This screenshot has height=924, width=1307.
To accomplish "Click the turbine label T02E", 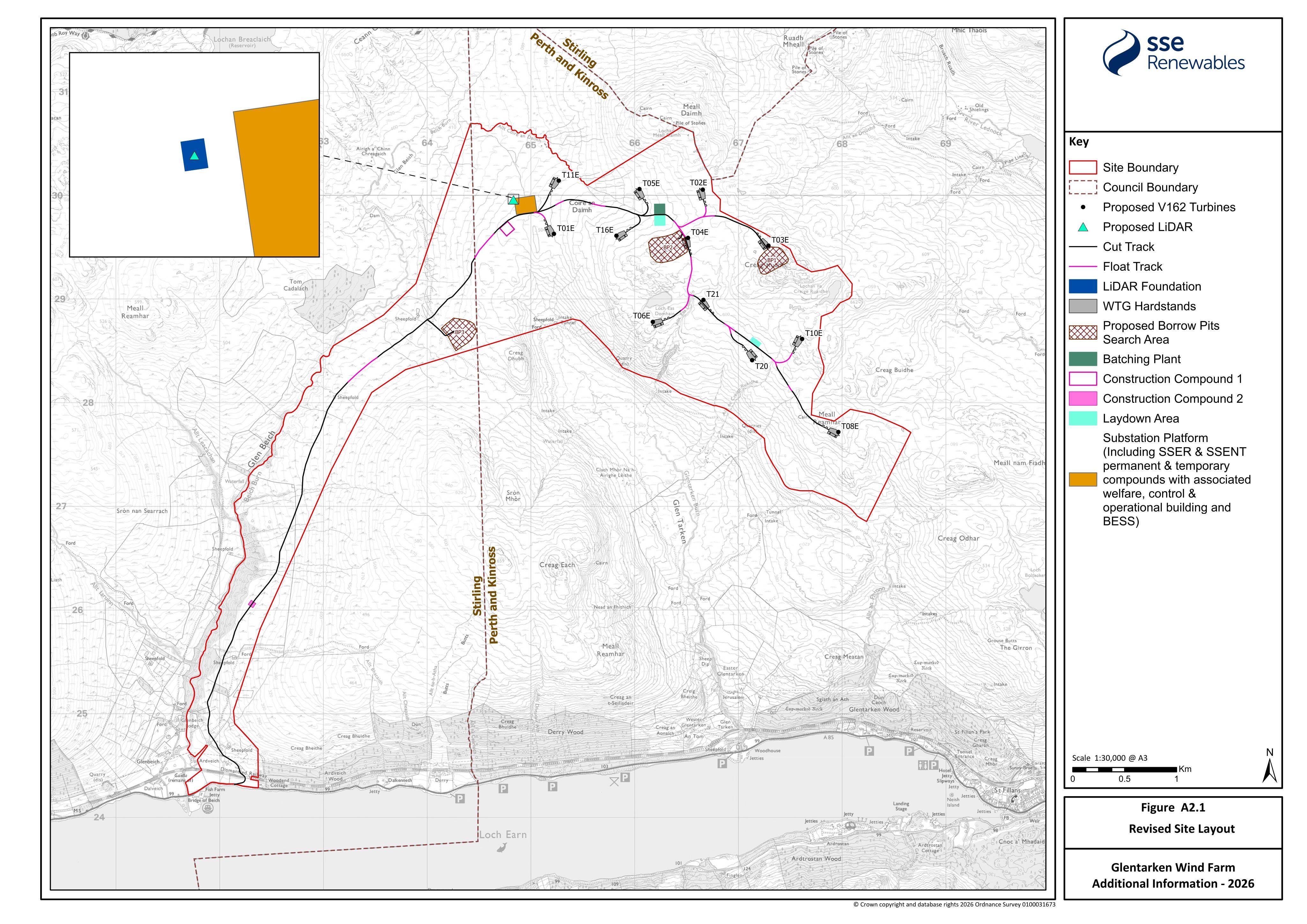I will coord(698,183).
